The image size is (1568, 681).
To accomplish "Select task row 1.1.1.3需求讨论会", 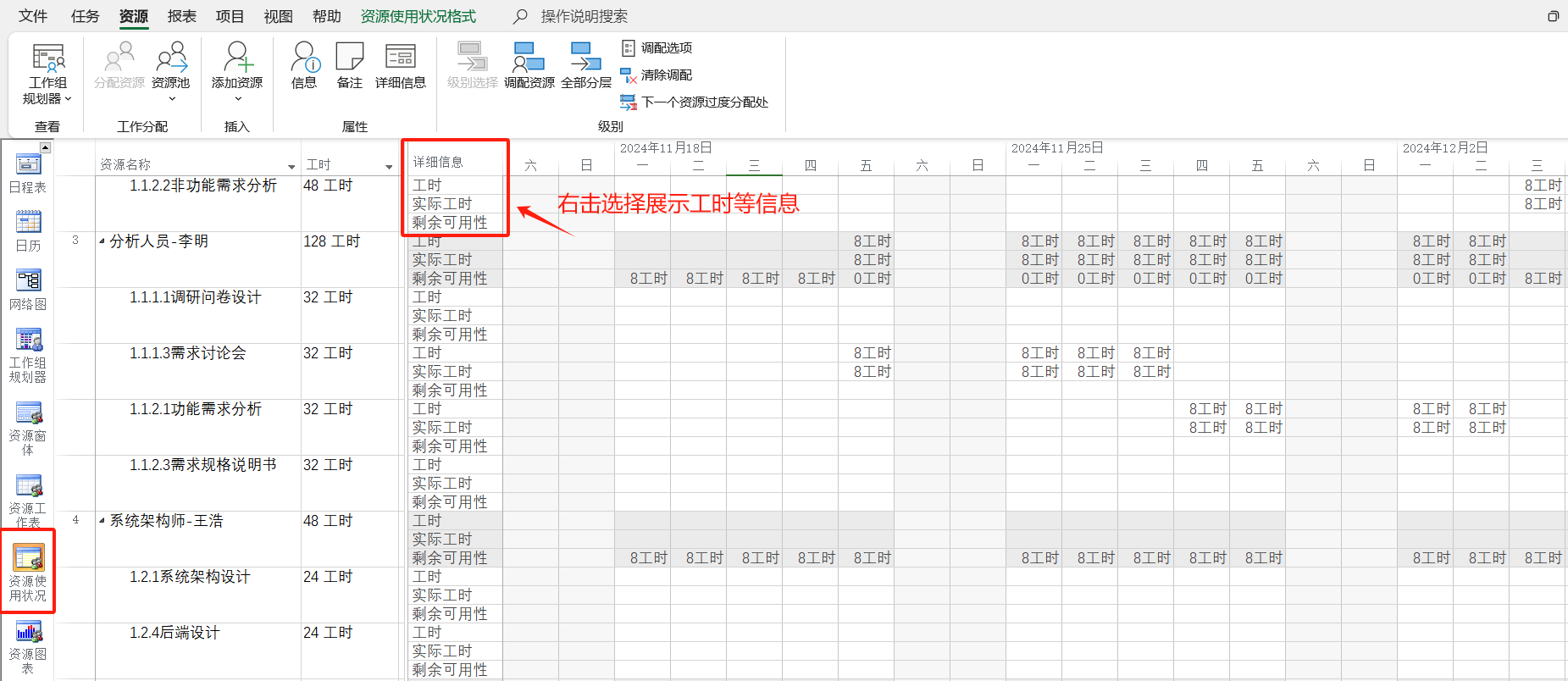I will [187, 353].
